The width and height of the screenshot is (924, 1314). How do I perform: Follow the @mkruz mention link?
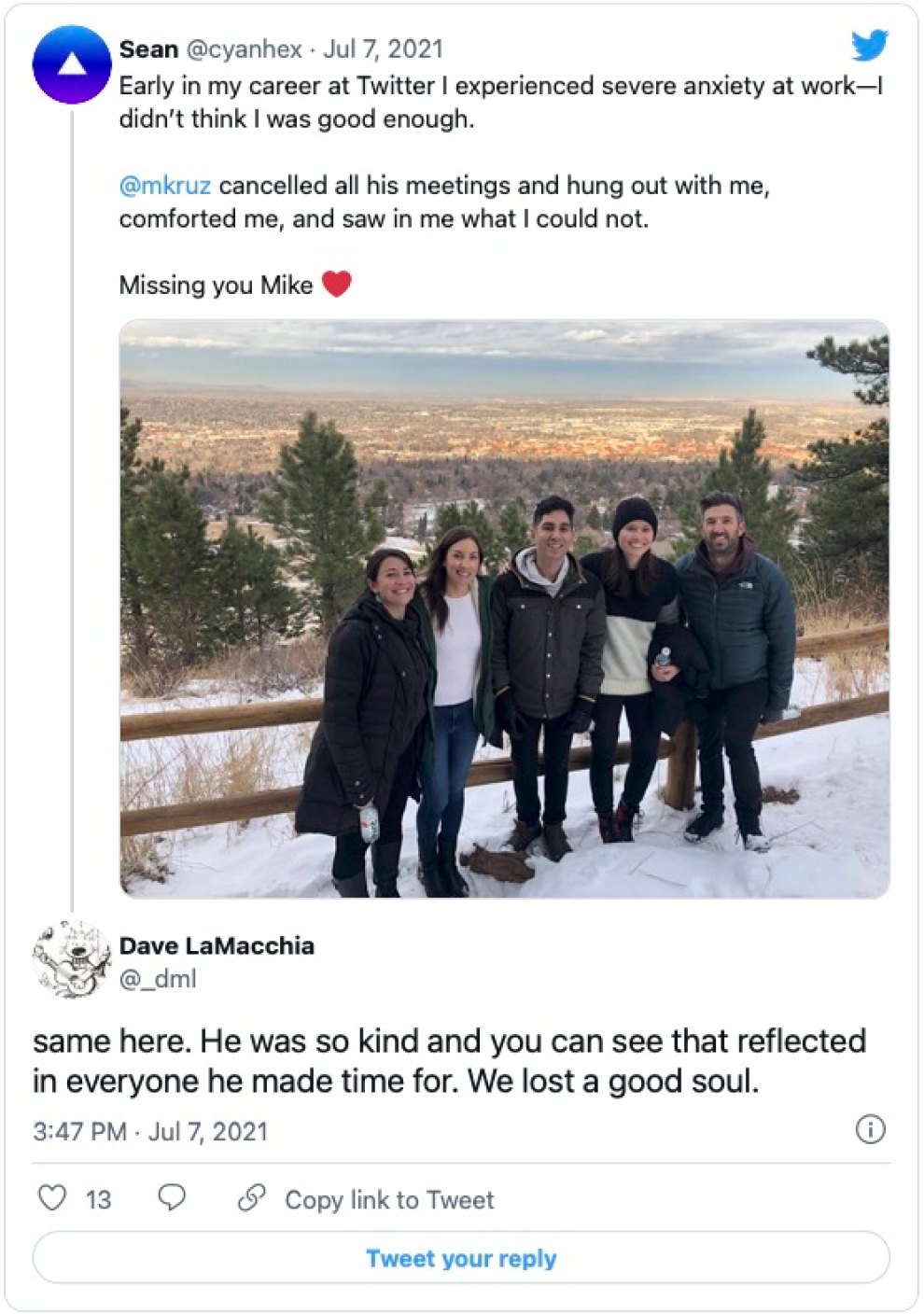[x=165, y=186]
